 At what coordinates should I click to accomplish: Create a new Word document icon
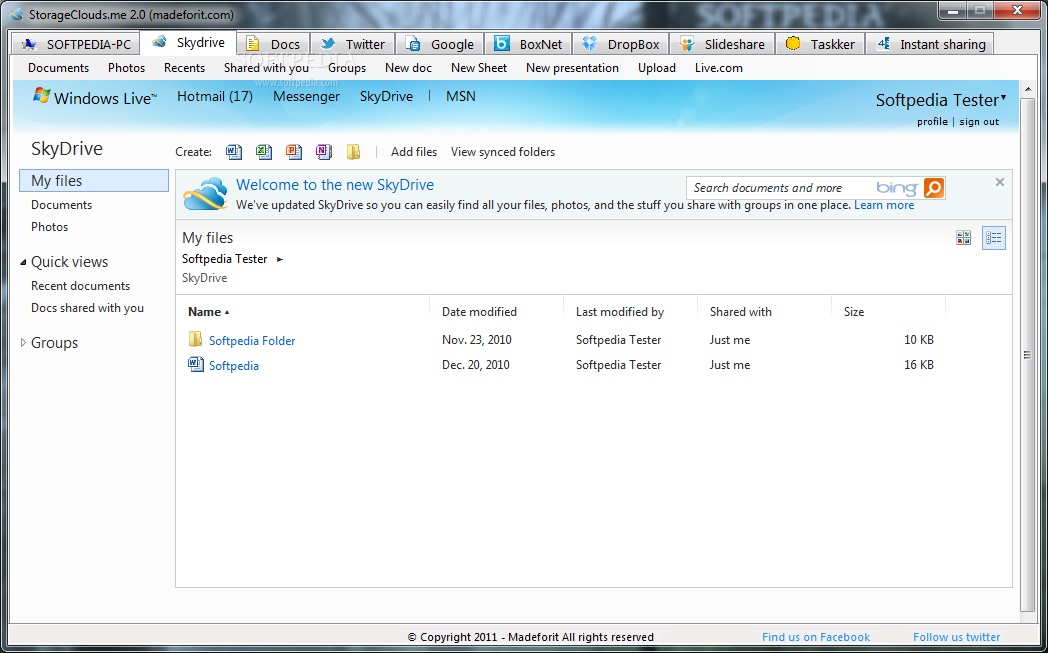(x=233, y=152)
